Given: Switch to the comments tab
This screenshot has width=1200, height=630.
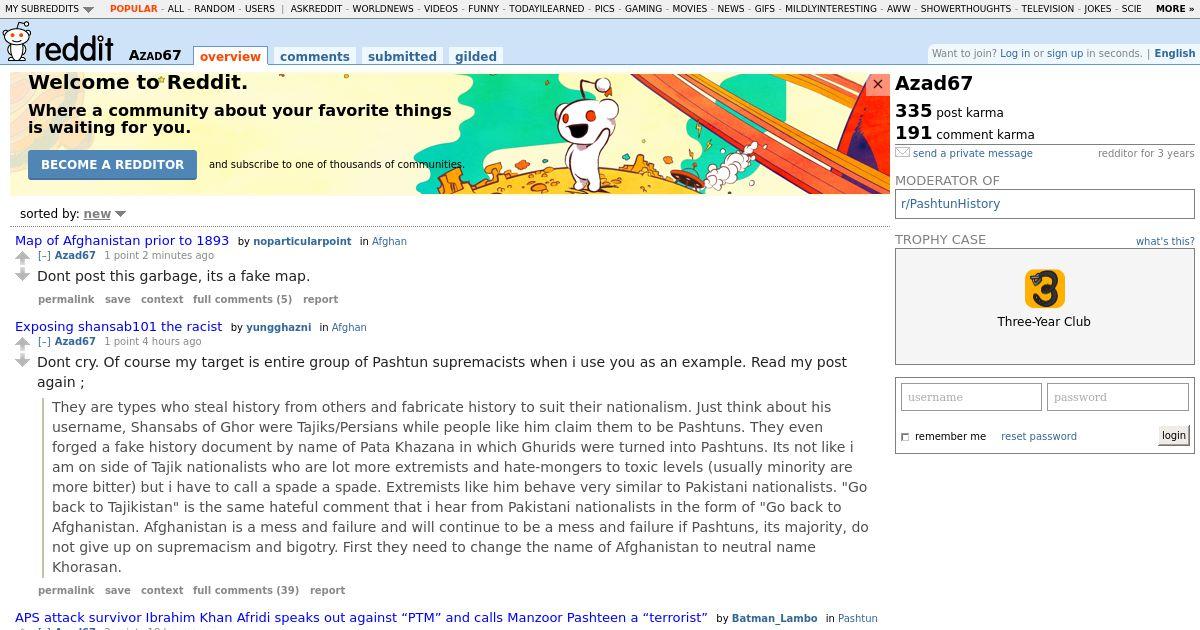Looking at the screenshot, I should pyautogui.click(x=315, y=57).
